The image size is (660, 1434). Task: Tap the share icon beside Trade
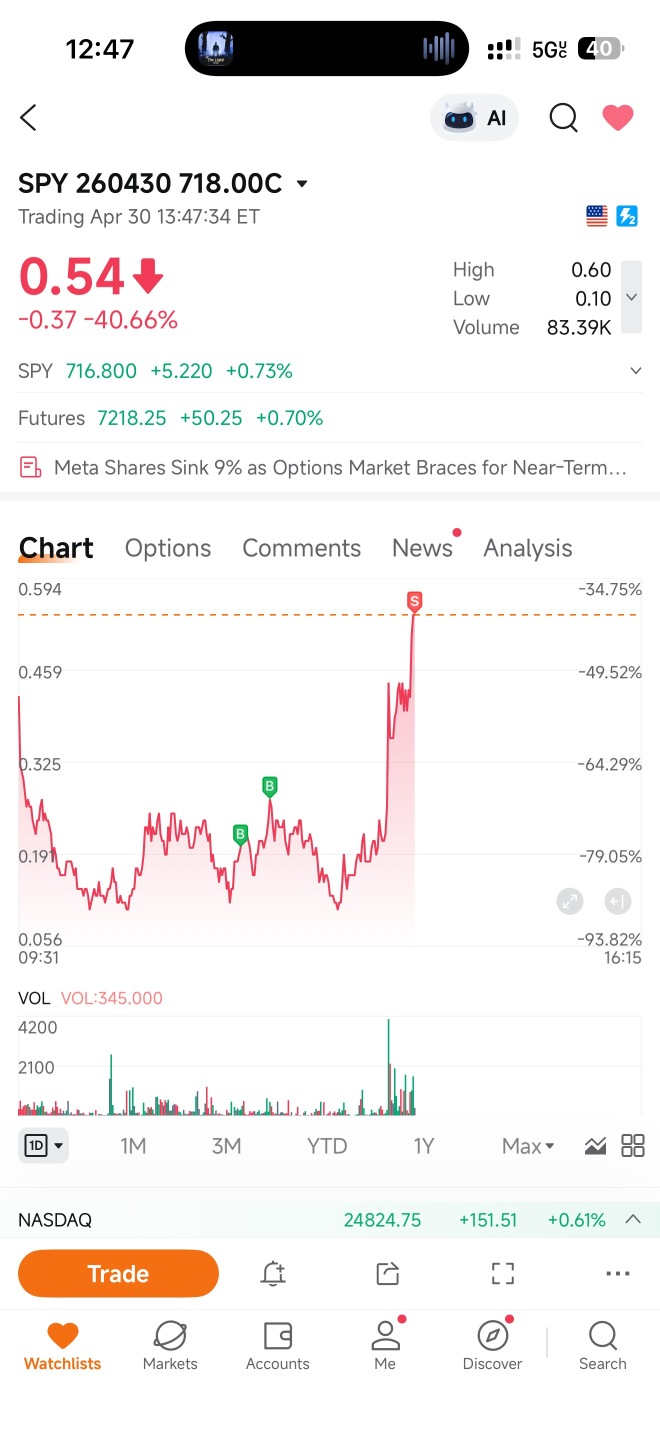(x=388, y=1273)
